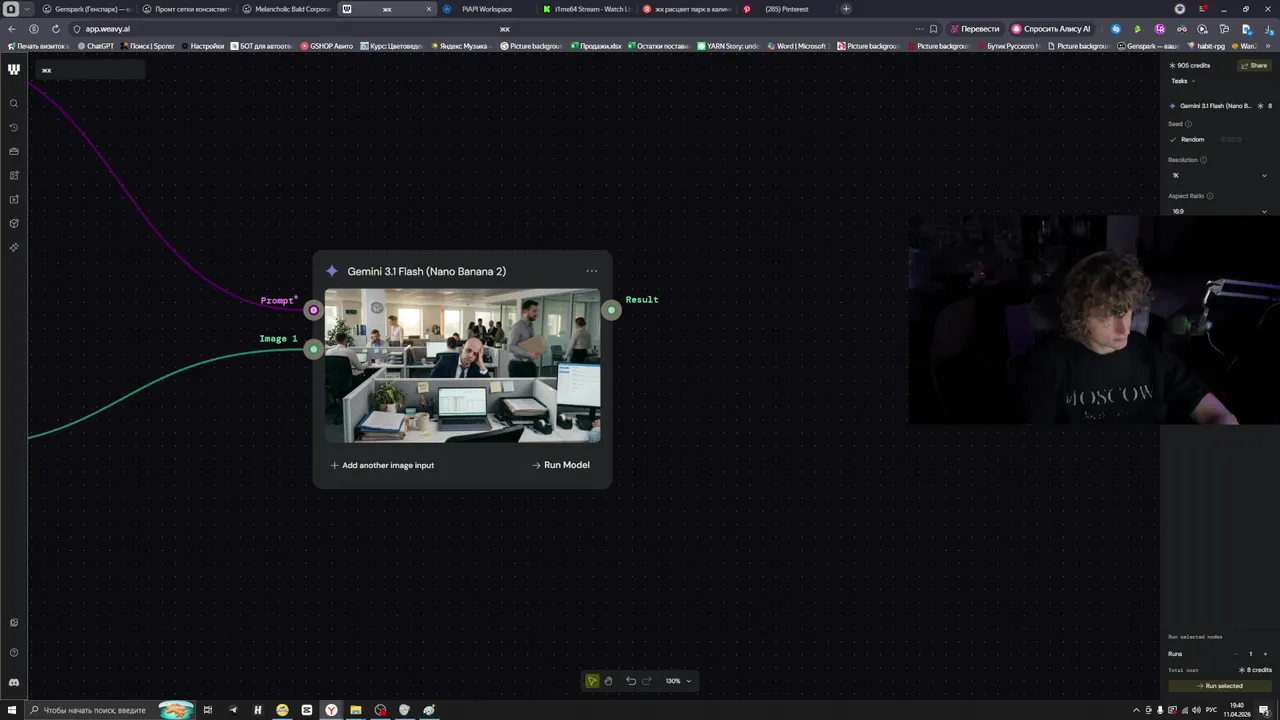Image resolution: width=1280 pixels, height=720 pixels.
Task: Click Спросить Алису AI button
Action: pos(1051,29)
